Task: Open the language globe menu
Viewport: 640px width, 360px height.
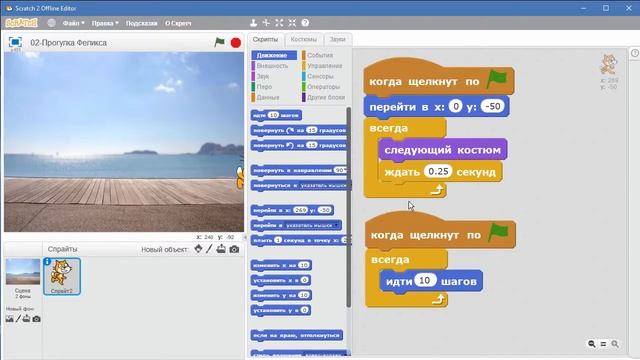Action: click(51, 23)
